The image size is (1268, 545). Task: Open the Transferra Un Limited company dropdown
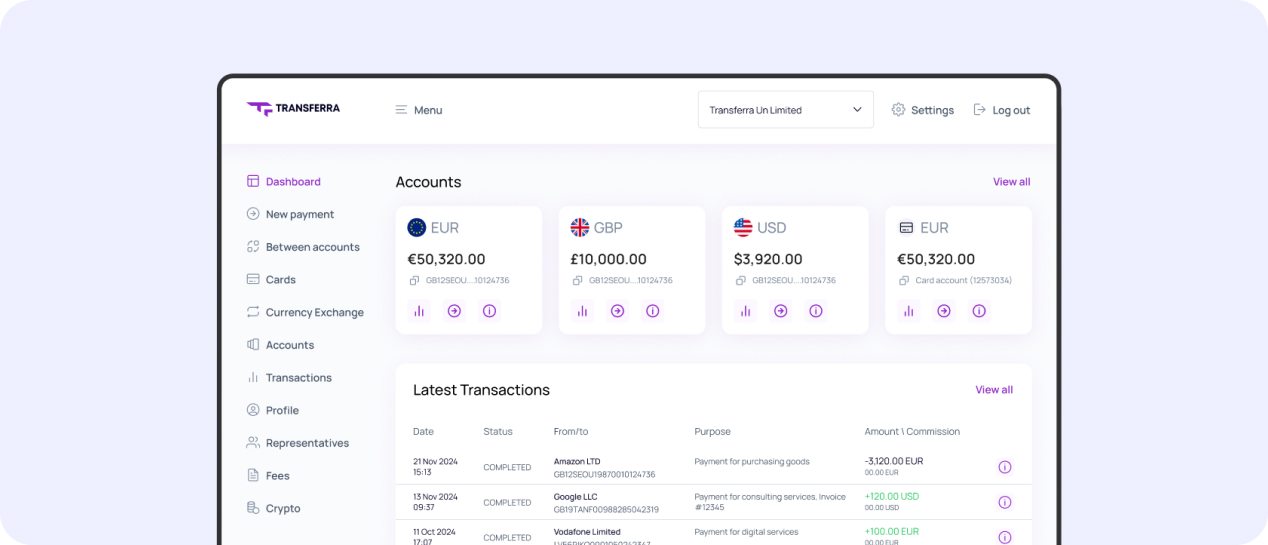pos(785,110)
